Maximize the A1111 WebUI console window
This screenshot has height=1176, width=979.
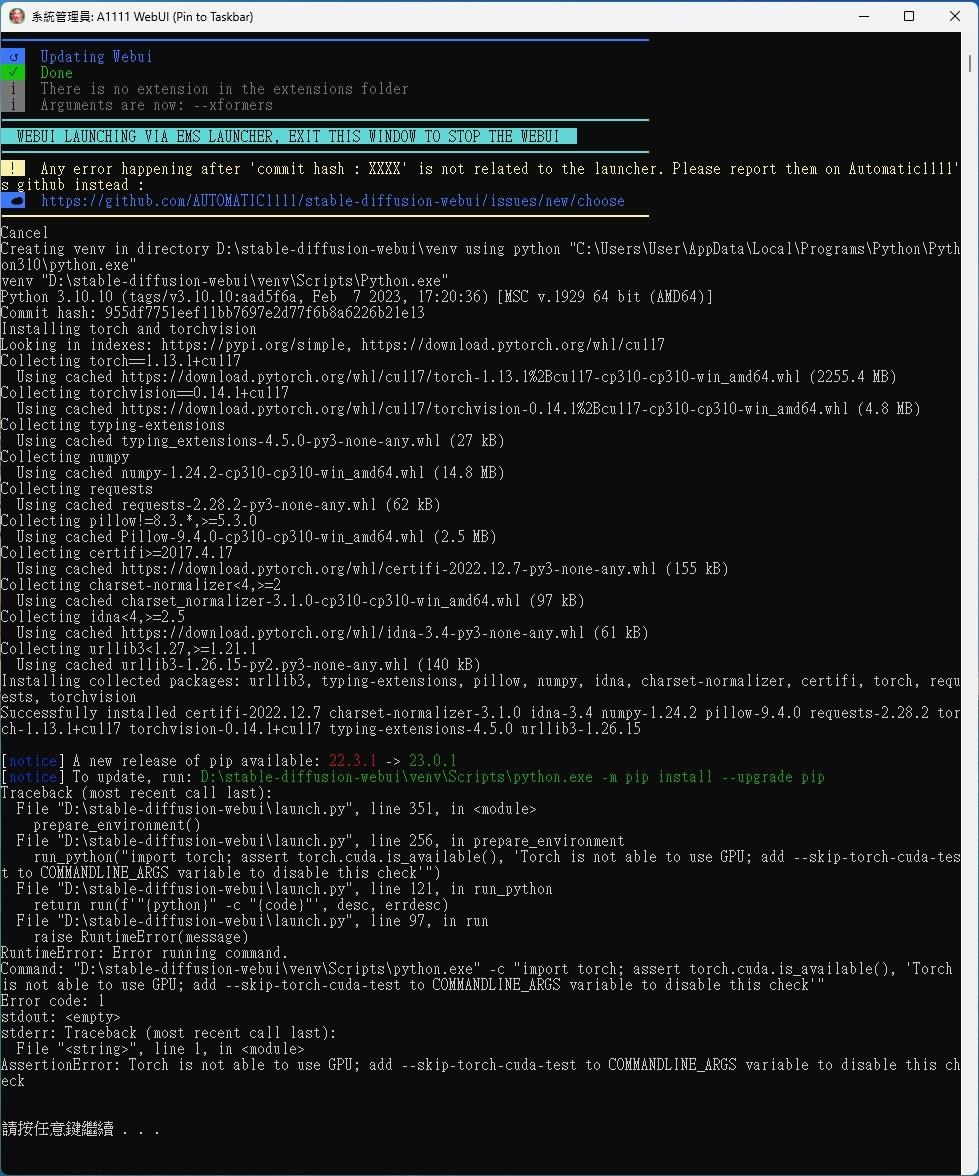909,16
